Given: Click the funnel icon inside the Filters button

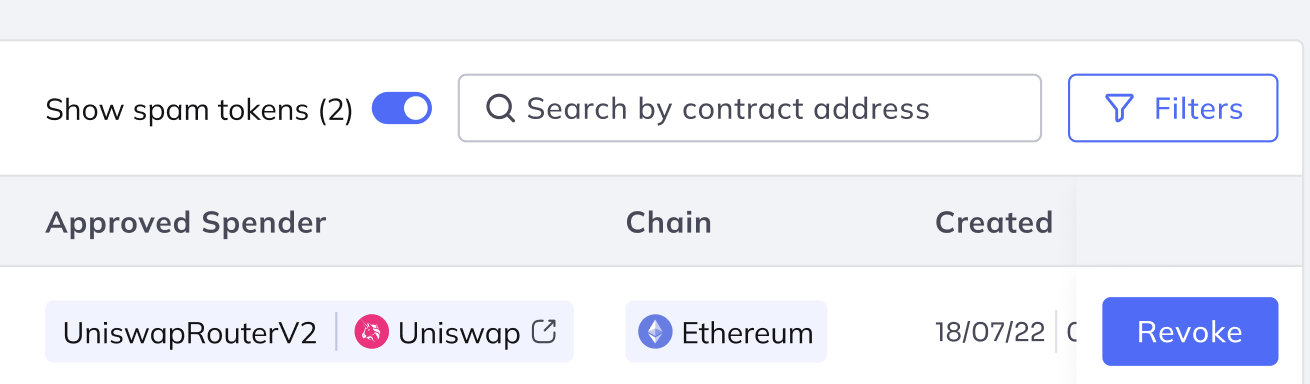Looking at the screenshot, I should pyautogui.click(x=1119, y=108).
